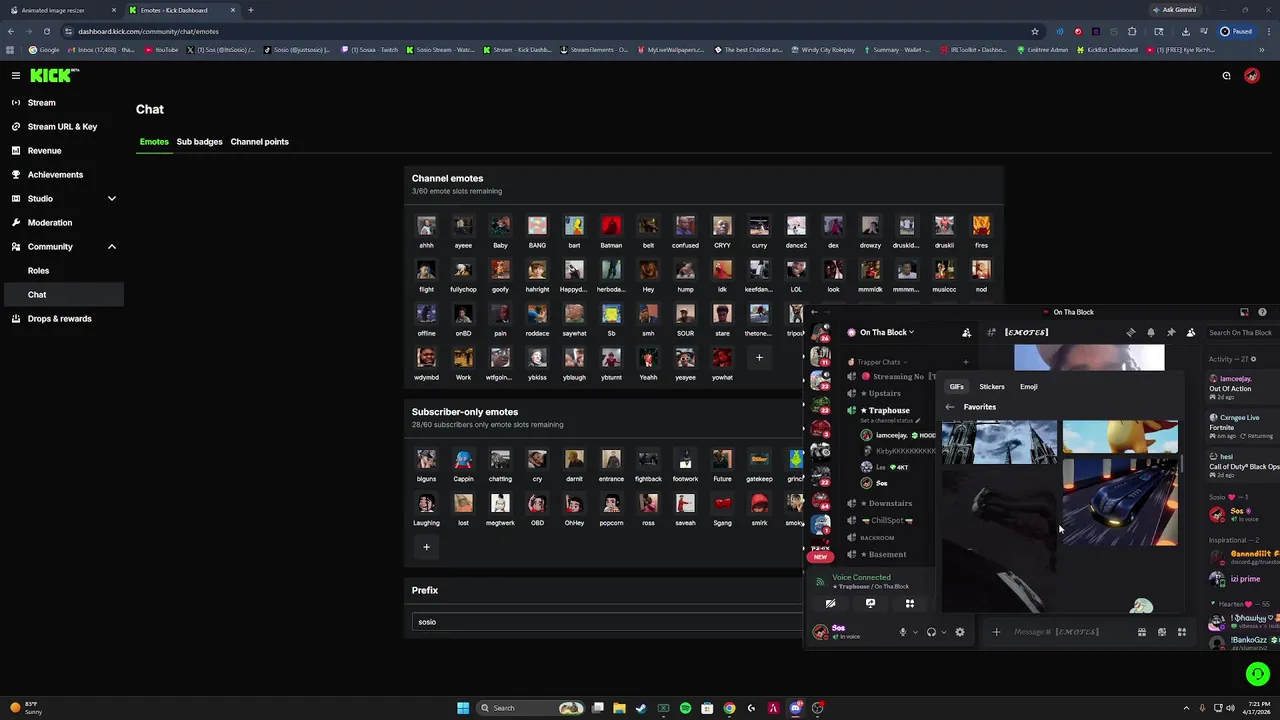Viewport: 1280px width, 720px height.
Task: Open the green help chat bubble
Action: 1257,674
